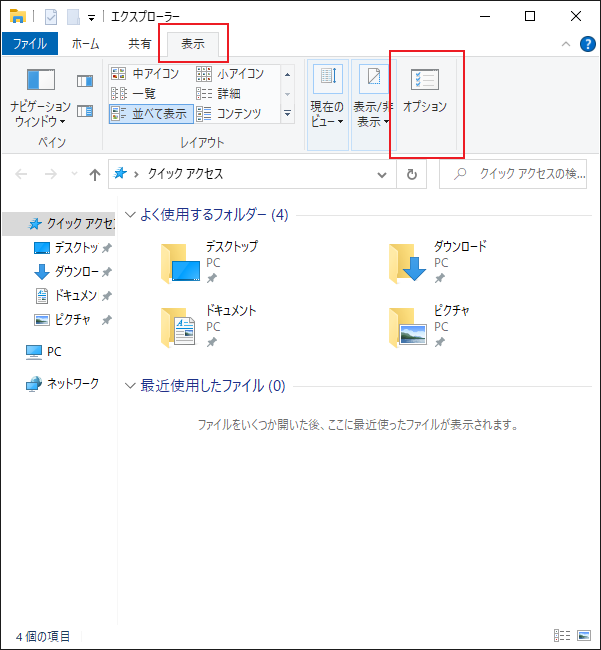Click the Up arrow navigation button
Viewport: 601px width, 650px height.
95,174
